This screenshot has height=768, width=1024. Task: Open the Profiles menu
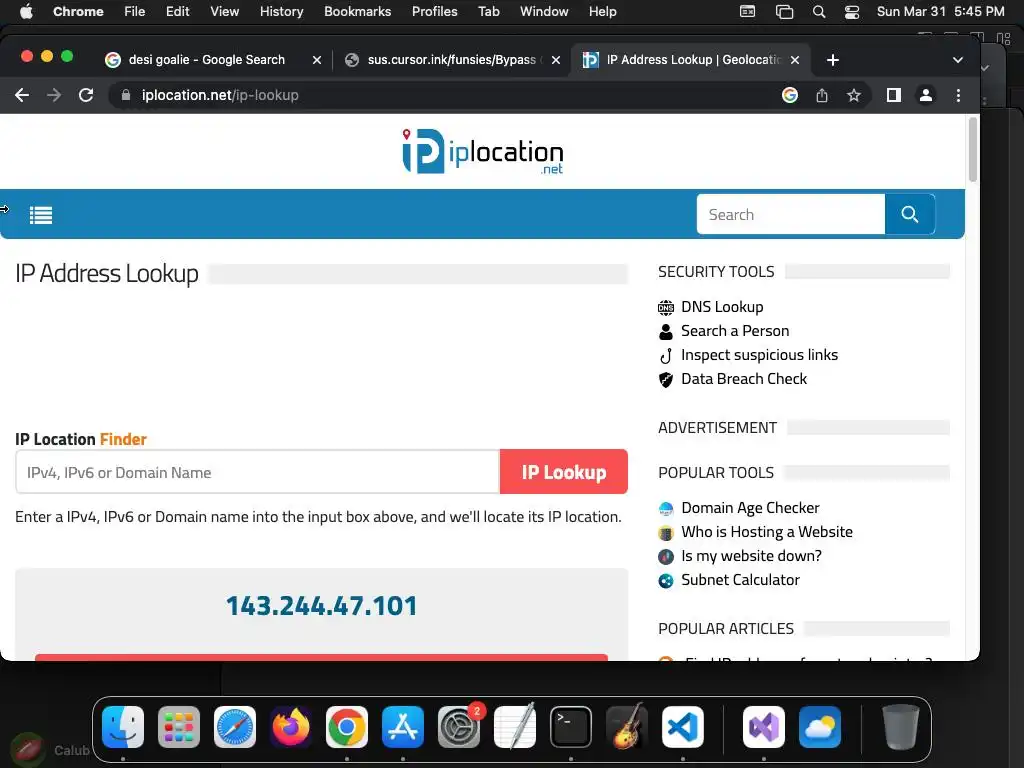(434, 12)
